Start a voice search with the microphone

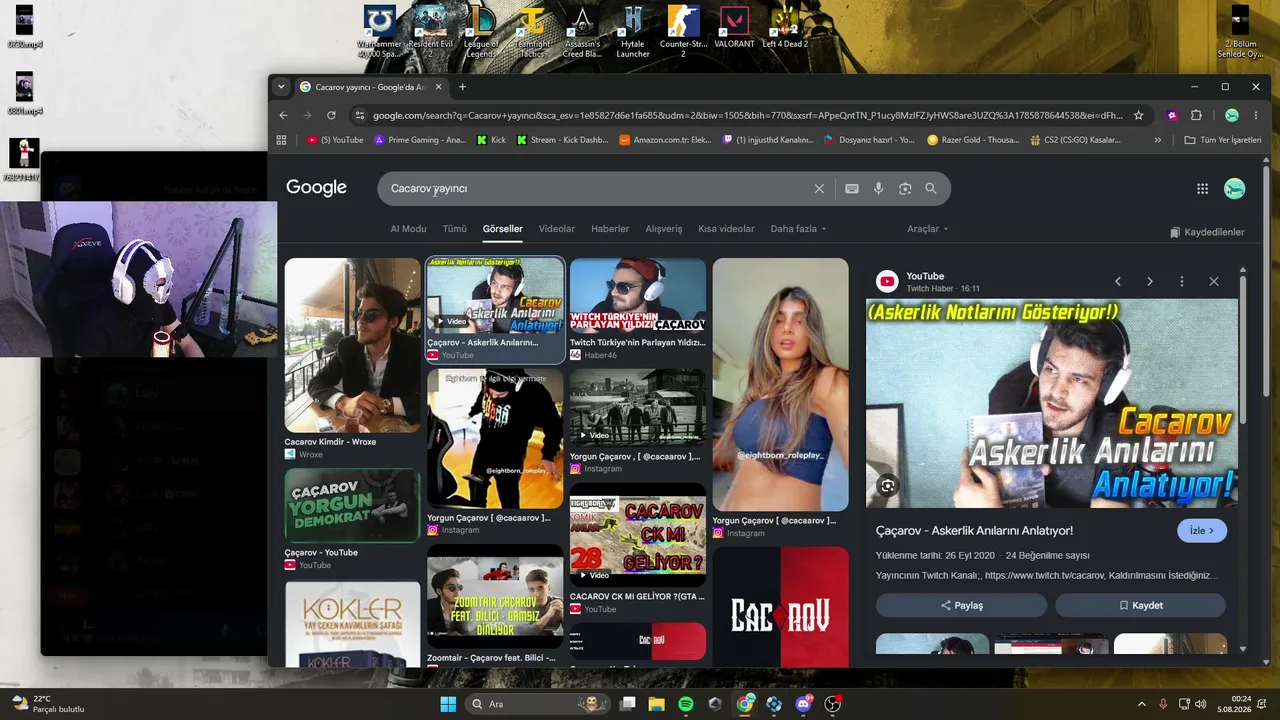(879, 188)
